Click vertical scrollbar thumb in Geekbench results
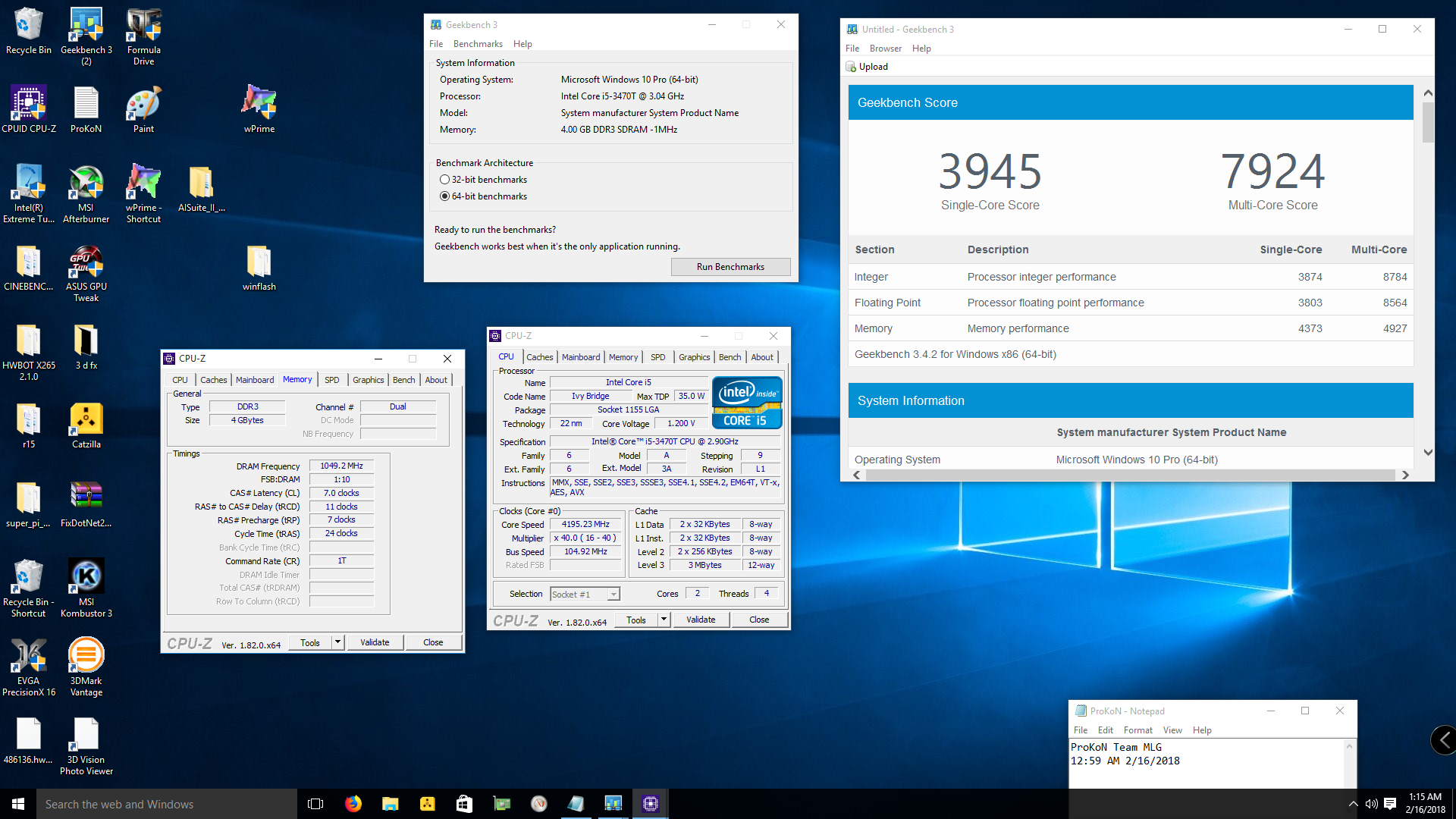The width and height of the screenshot is (1456, 819). tap(1428, 122)
